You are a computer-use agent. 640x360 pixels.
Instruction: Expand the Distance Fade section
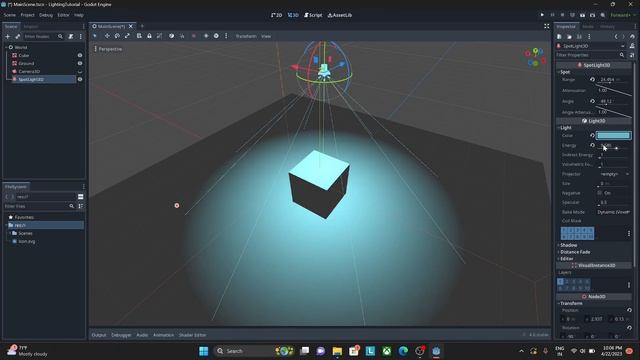pos(575,252)
